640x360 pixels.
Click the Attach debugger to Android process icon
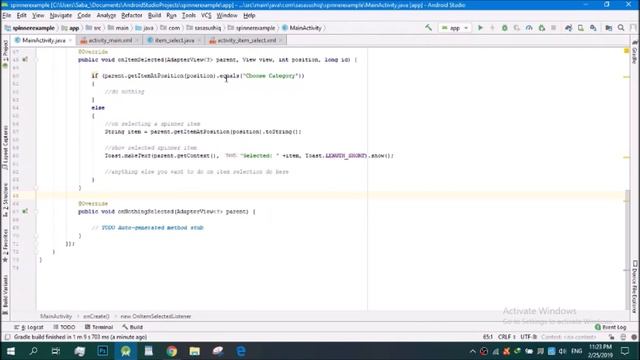point(542,28)
